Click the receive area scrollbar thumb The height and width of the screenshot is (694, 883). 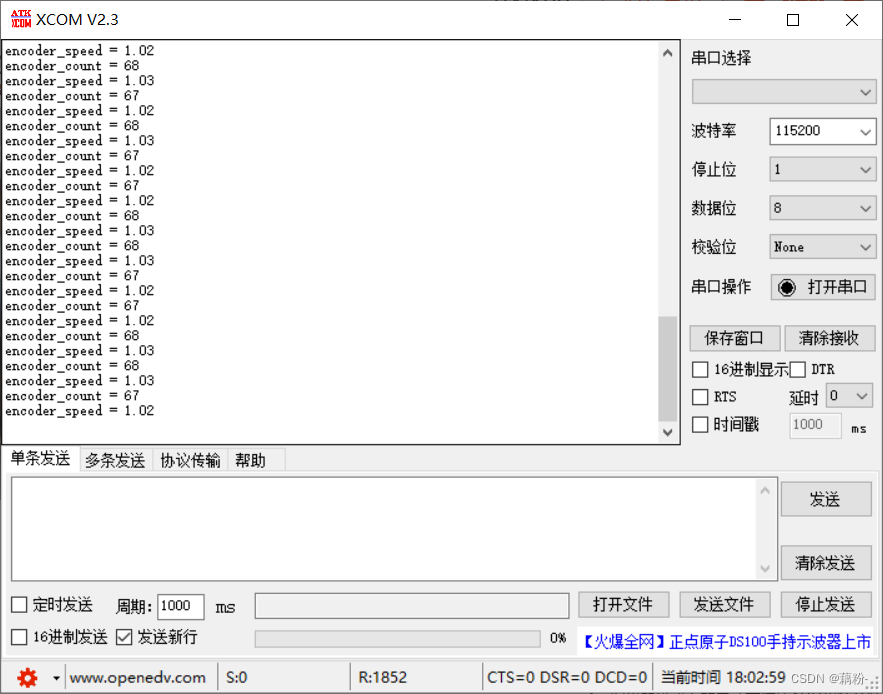(667, 369)
